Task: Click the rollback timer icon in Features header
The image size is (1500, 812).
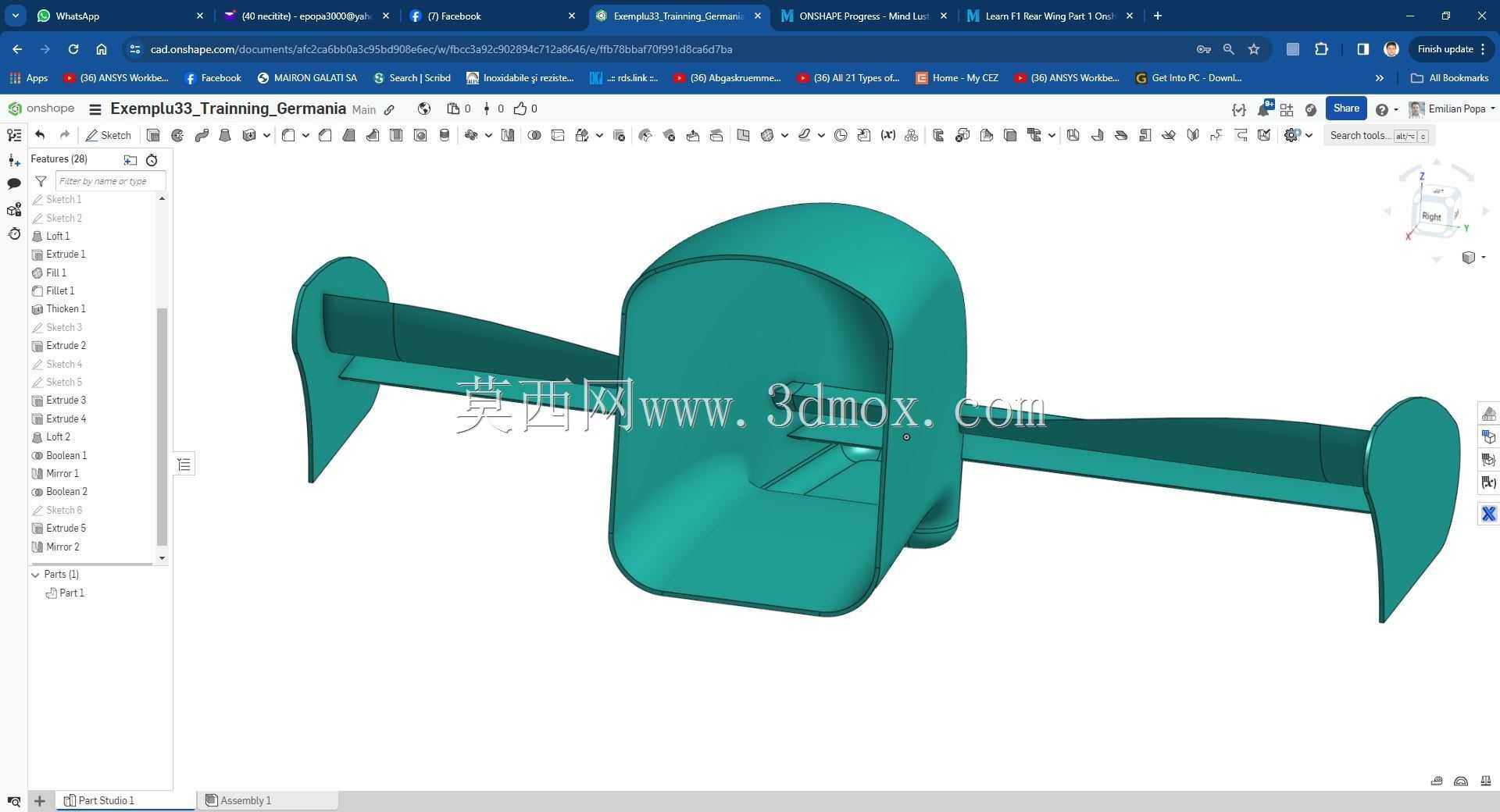Action: 152,159
